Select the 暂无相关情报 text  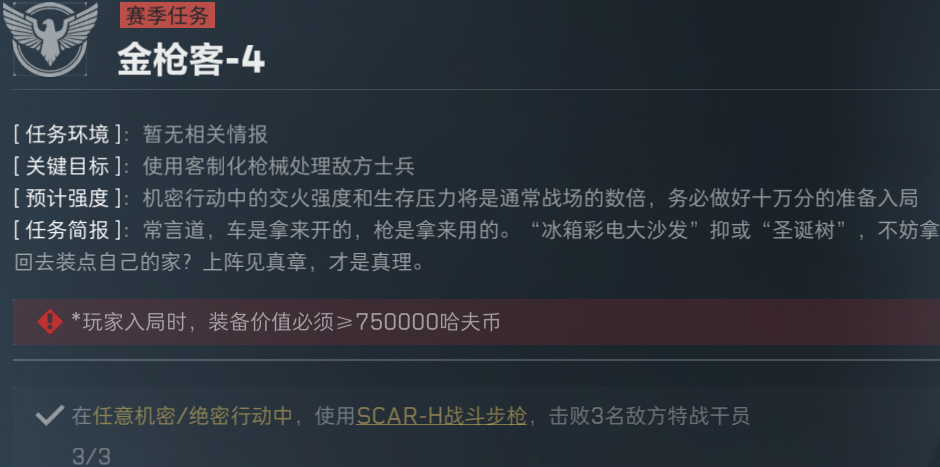coord(206,134)
